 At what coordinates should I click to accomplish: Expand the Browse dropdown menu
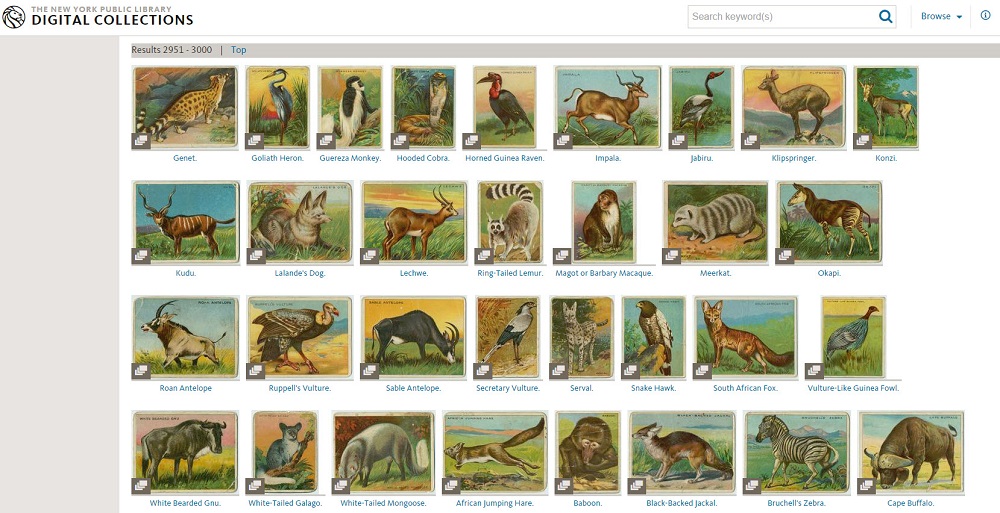point(941,17)
